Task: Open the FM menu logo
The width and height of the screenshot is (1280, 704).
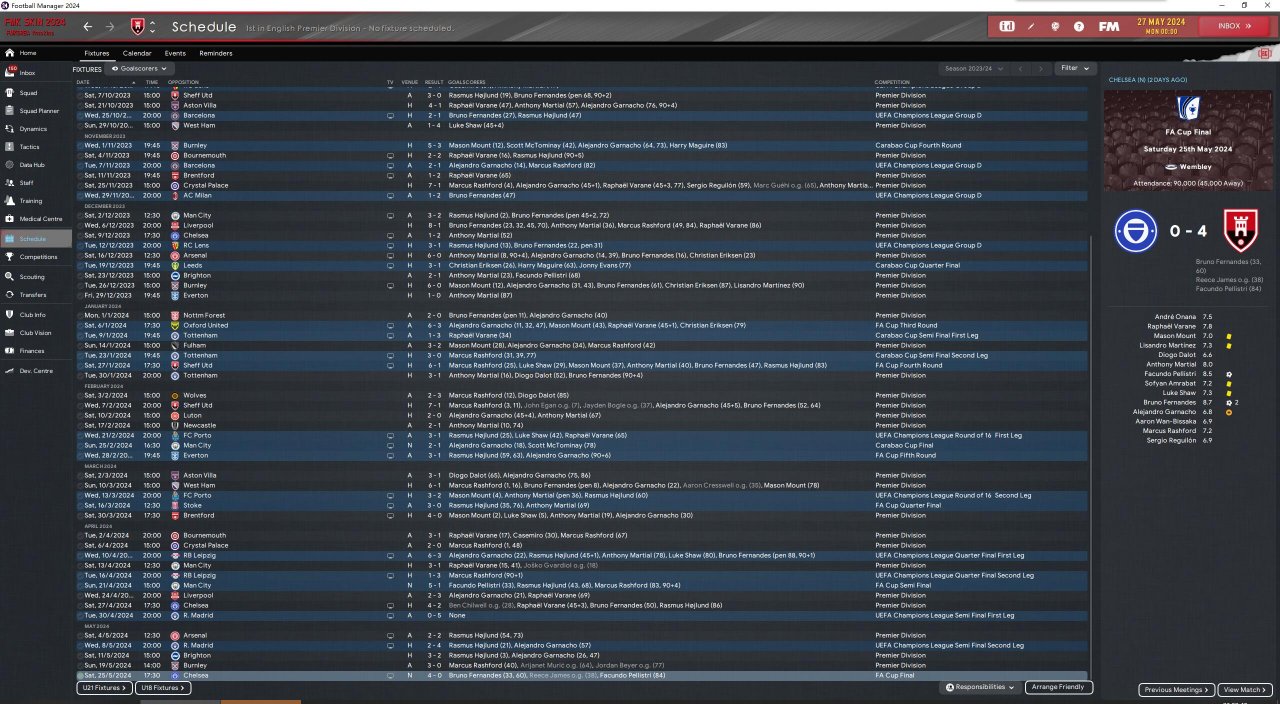Action: (x=1109, y=26)
